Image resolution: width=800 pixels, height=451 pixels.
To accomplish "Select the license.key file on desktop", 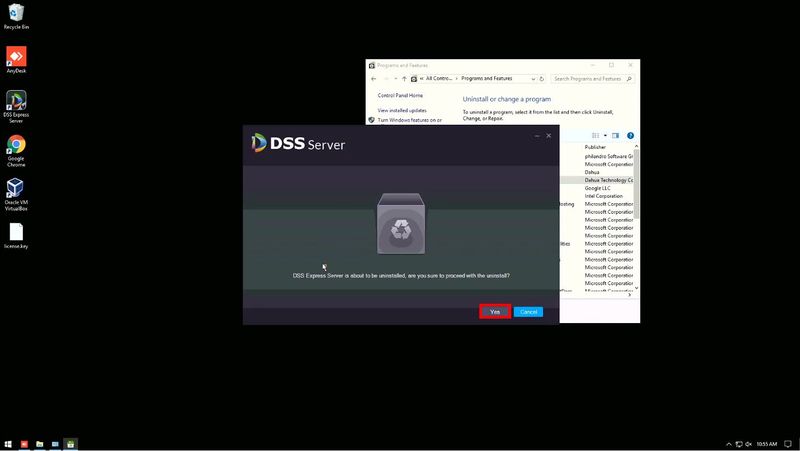I will [x=16, y=236].
